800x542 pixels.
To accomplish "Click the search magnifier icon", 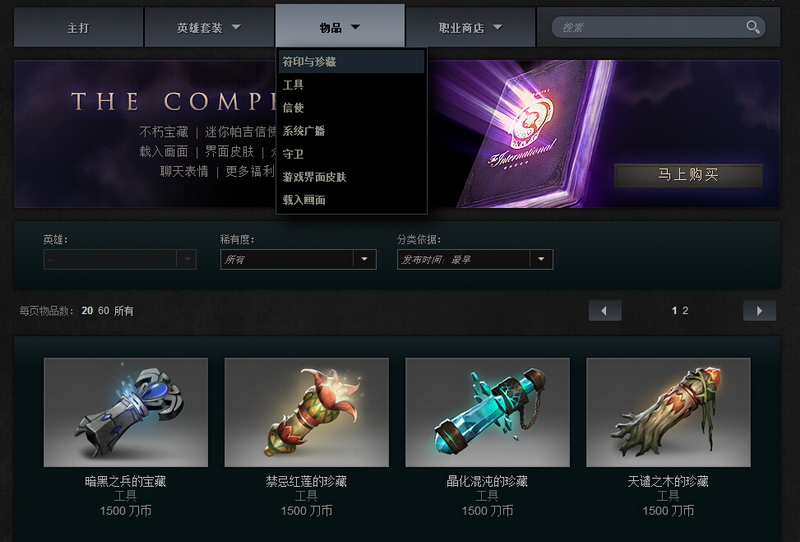I will [753, 27].
